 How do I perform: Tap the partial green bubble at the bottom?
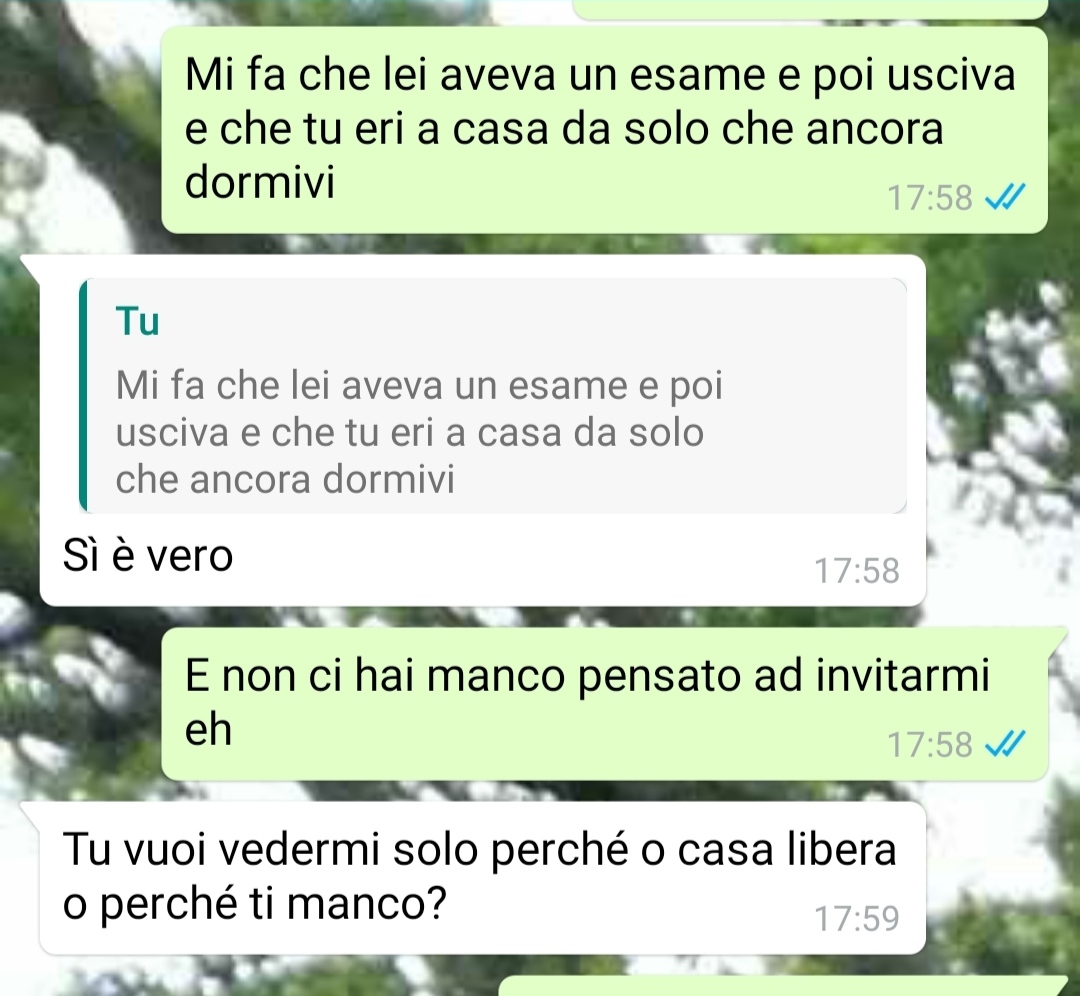coord(782,986)
